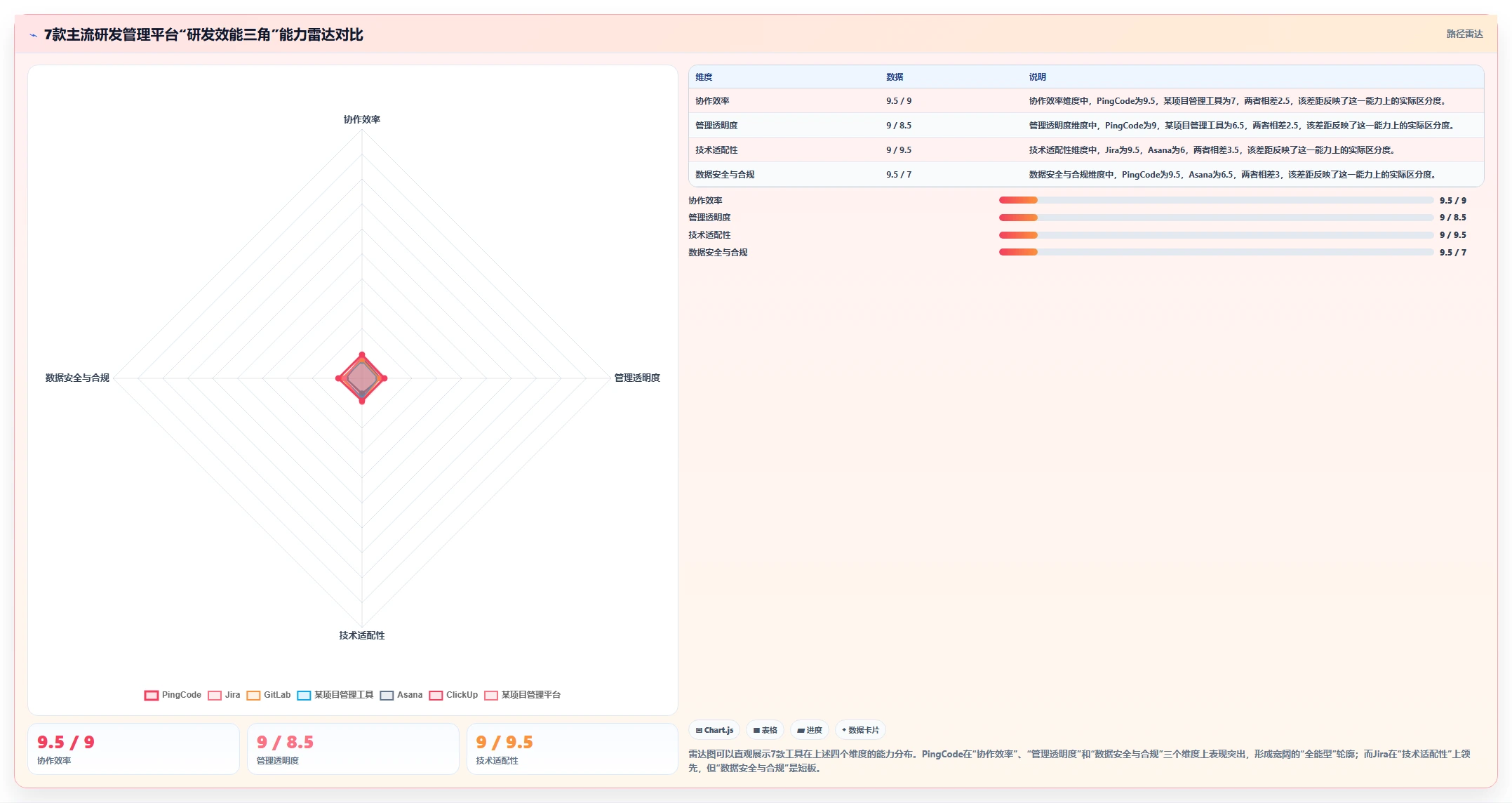Click the description text for 技术适配性 row
This screenshot has height=803, width=1512.
[x=1212, y=150]
